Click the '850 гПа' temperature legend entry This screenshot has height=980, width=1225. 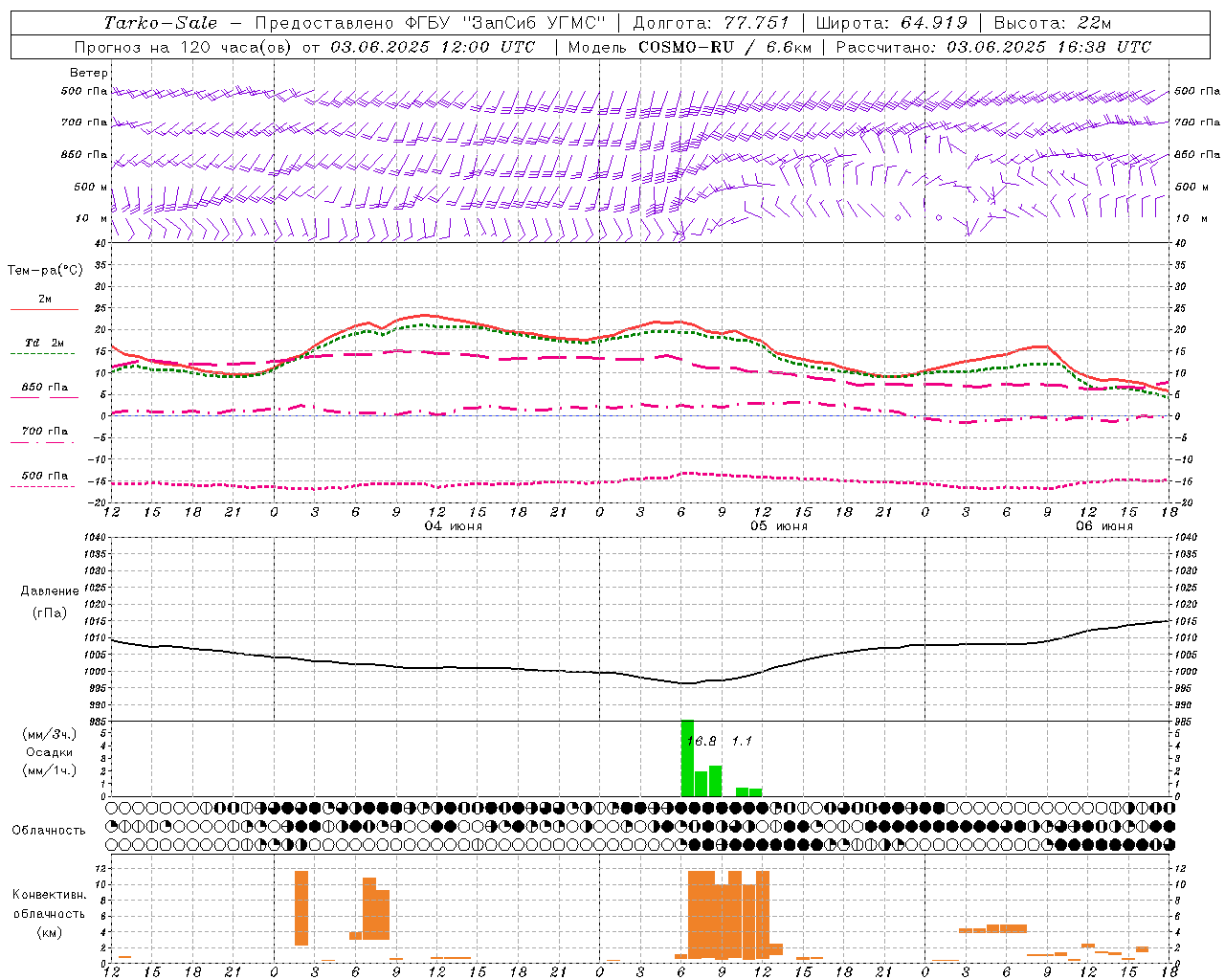[45, 388]
